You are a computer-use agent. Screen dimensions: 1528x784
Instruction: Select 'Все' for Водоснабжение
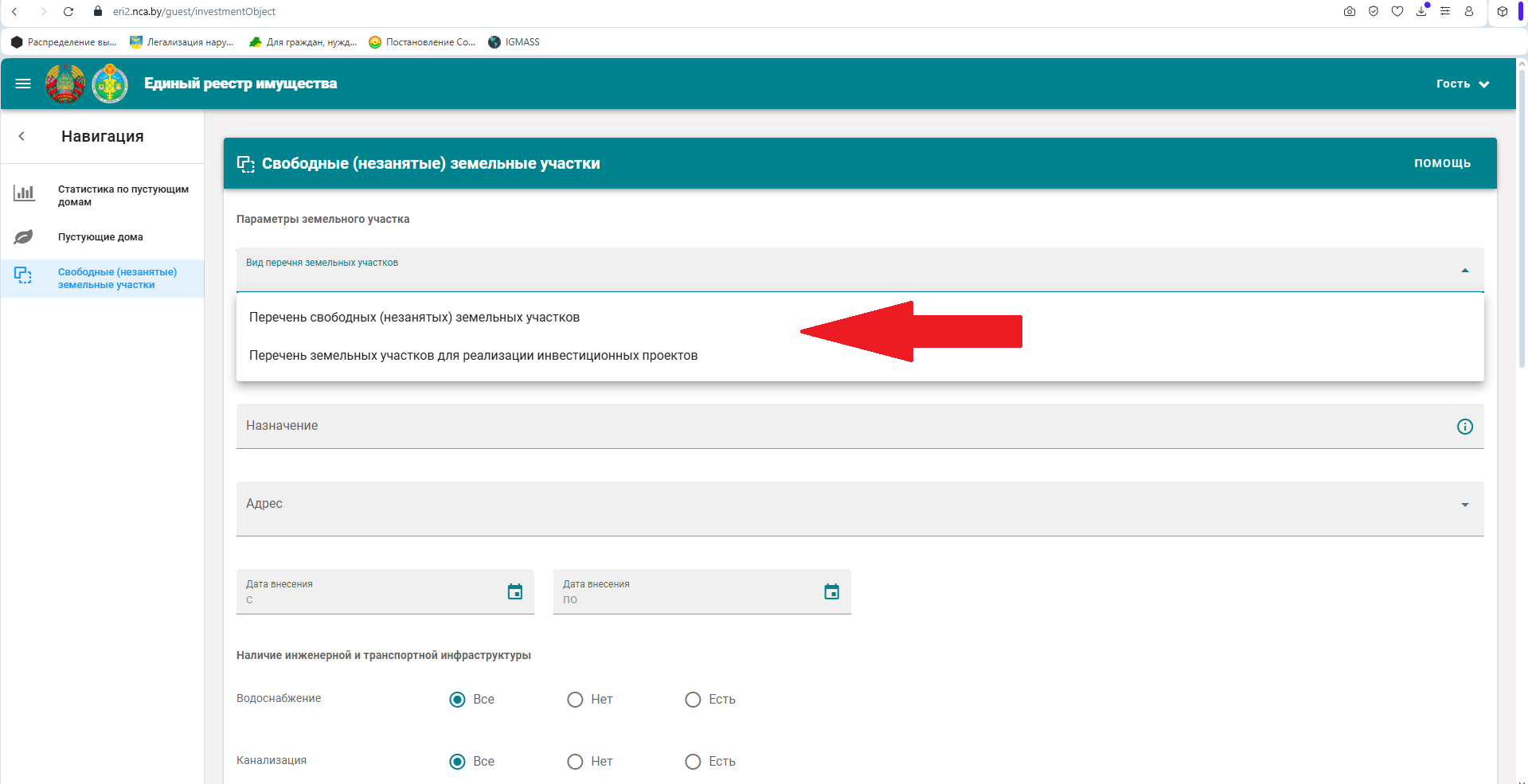(458, 700)
